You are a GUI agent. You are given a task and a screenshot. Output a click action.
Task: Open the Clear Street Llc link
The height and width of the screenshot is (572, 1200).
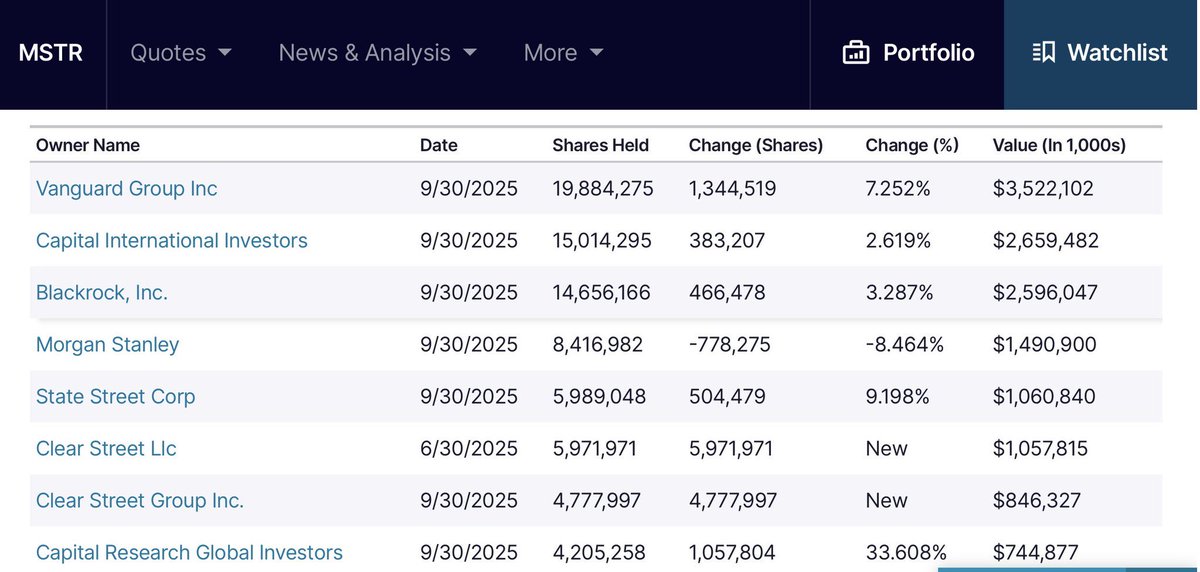click(x=106, y=448)
